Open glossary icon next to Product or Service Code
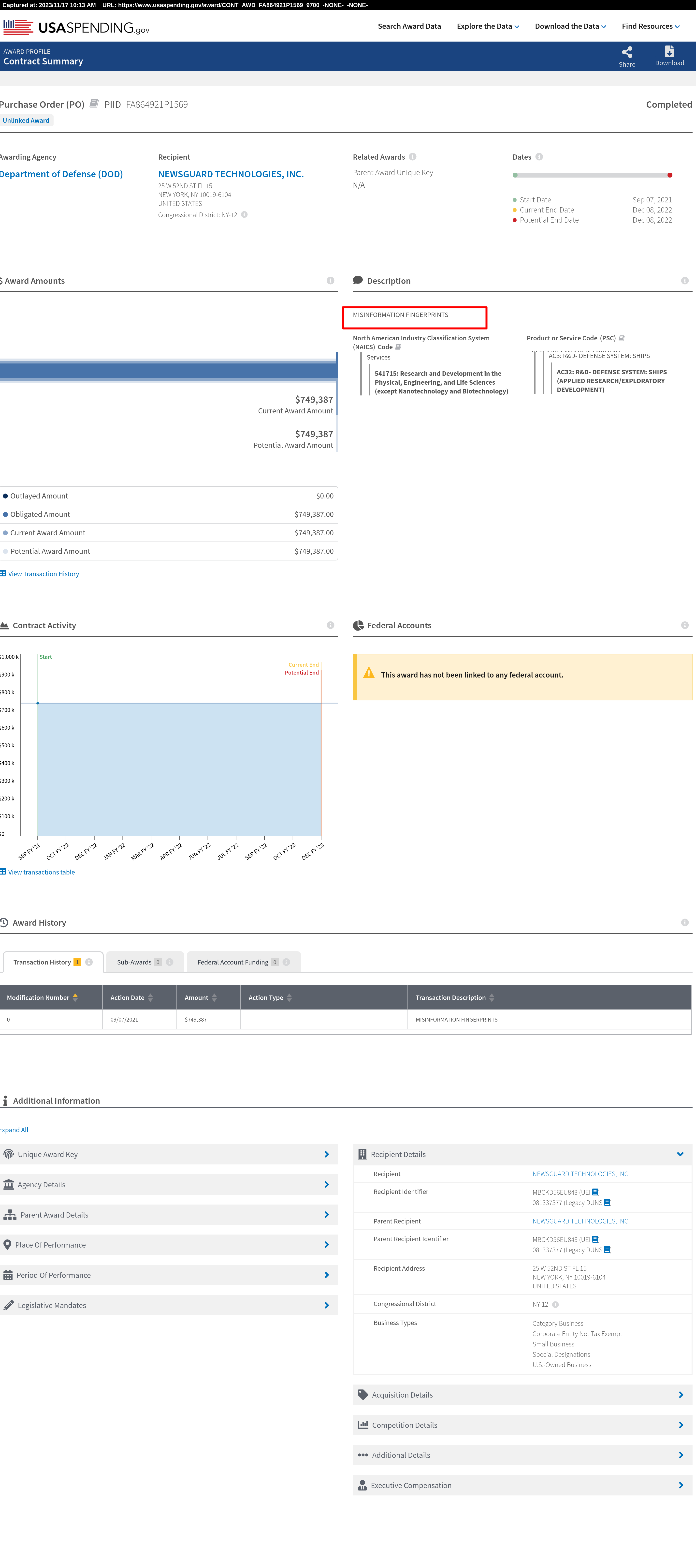Viewport: 696px width, 1568px height. (x=621, y=338)
